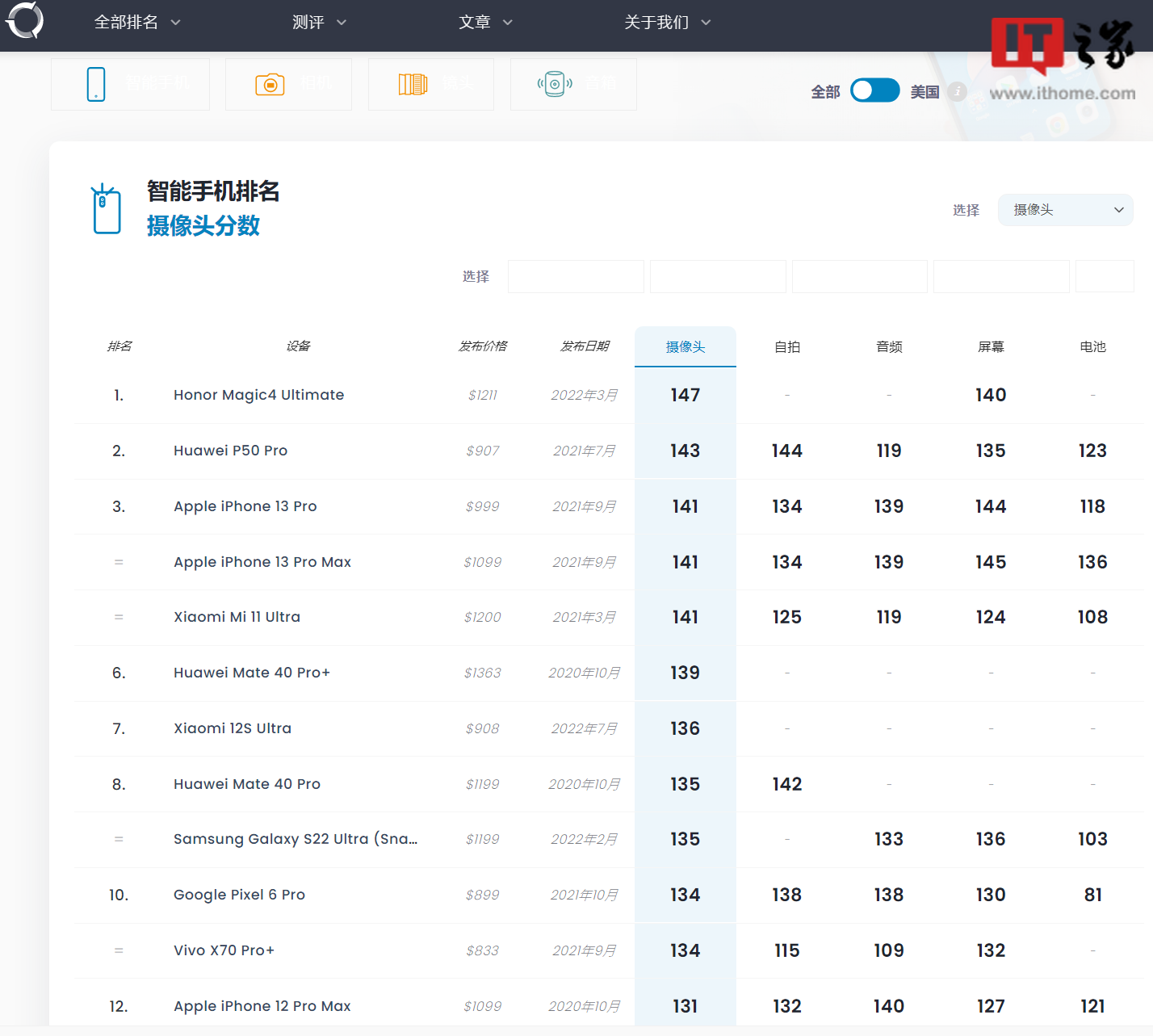Click battery score 108 for Xiaomi Mi 11 Ultra
This screenshot has width=1153, height=1036.
tap(1092, 617)
